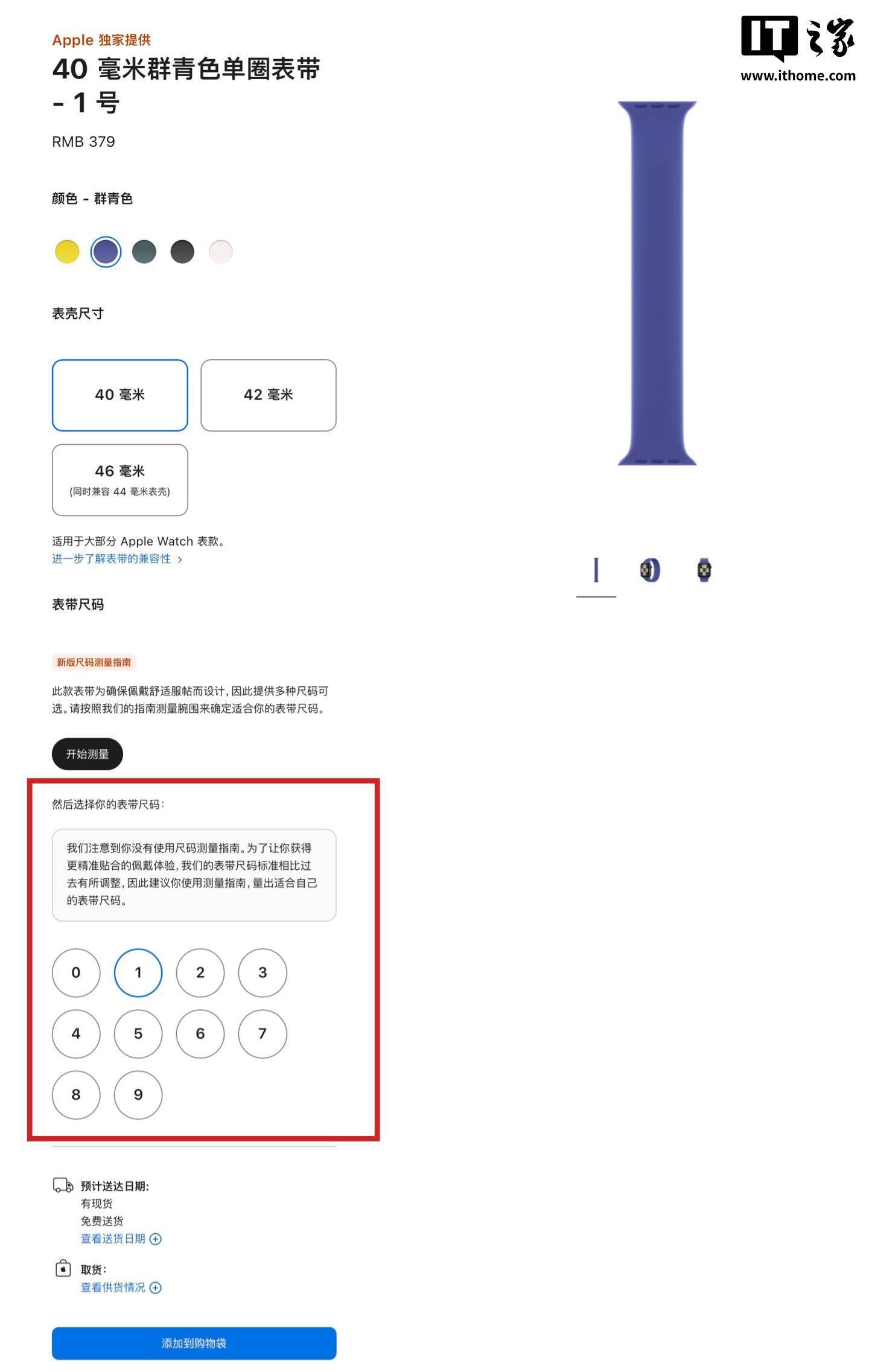Pick the light pink white swatch

coord(220,252)
